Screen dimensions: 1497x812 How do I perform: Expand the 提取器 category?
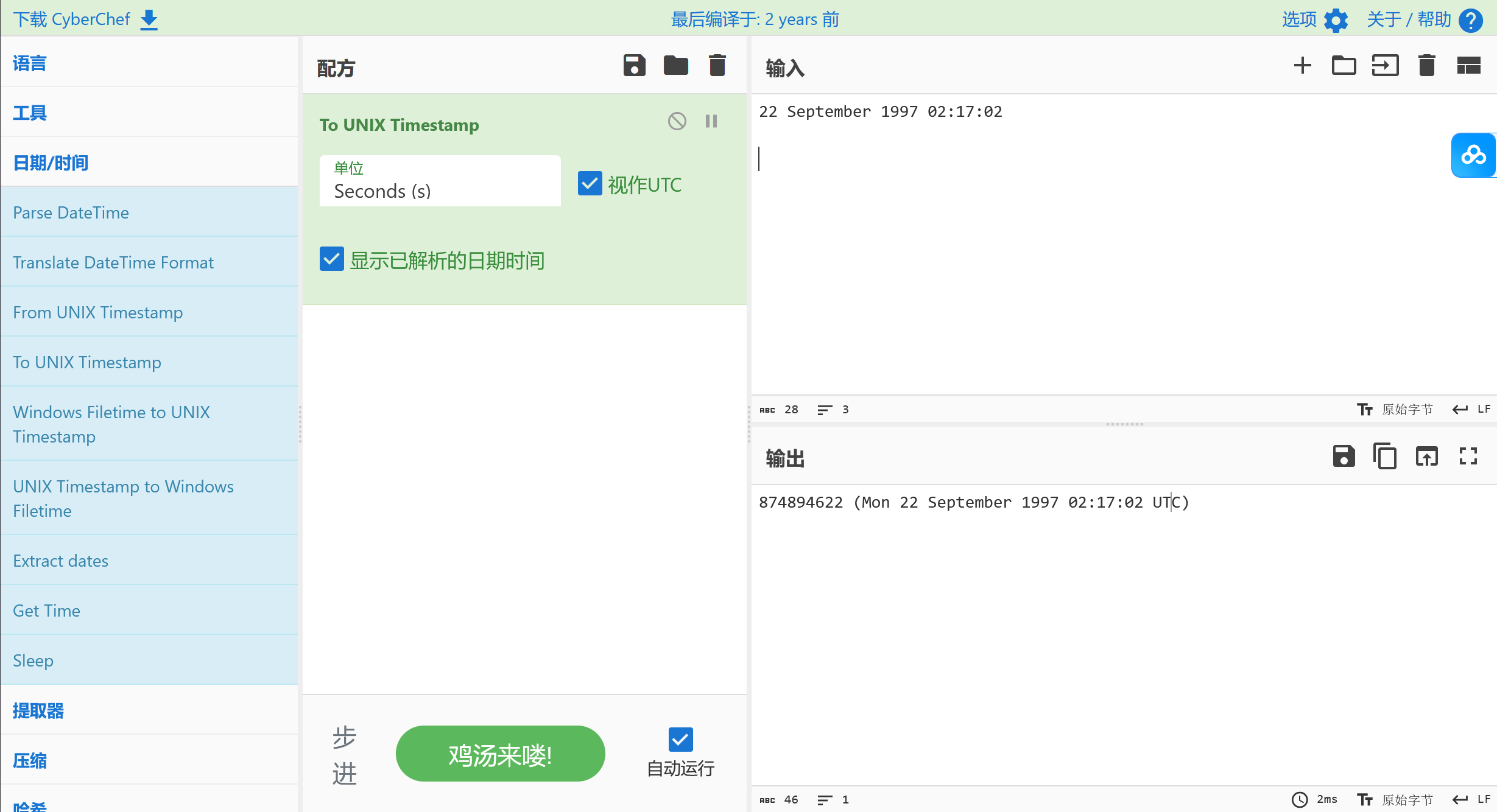click(x=149, y=710)
